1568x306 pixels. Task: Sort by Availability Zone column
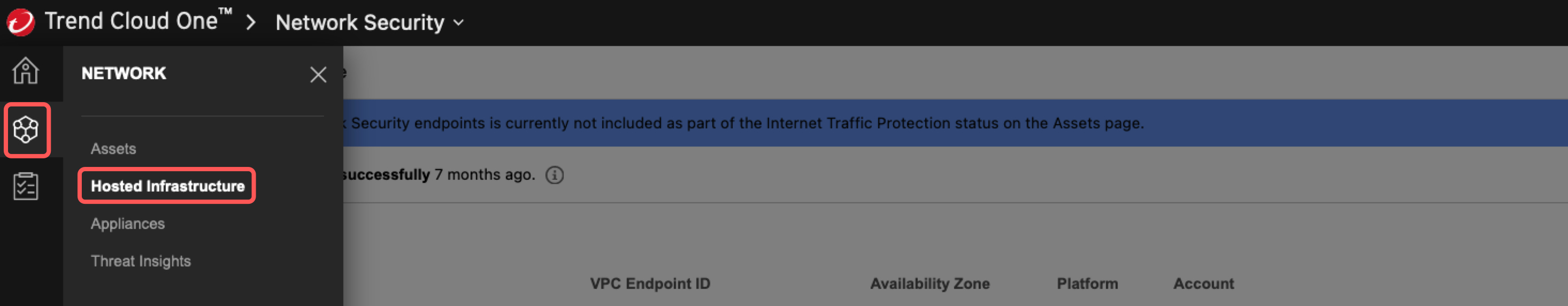pos(929,284)
